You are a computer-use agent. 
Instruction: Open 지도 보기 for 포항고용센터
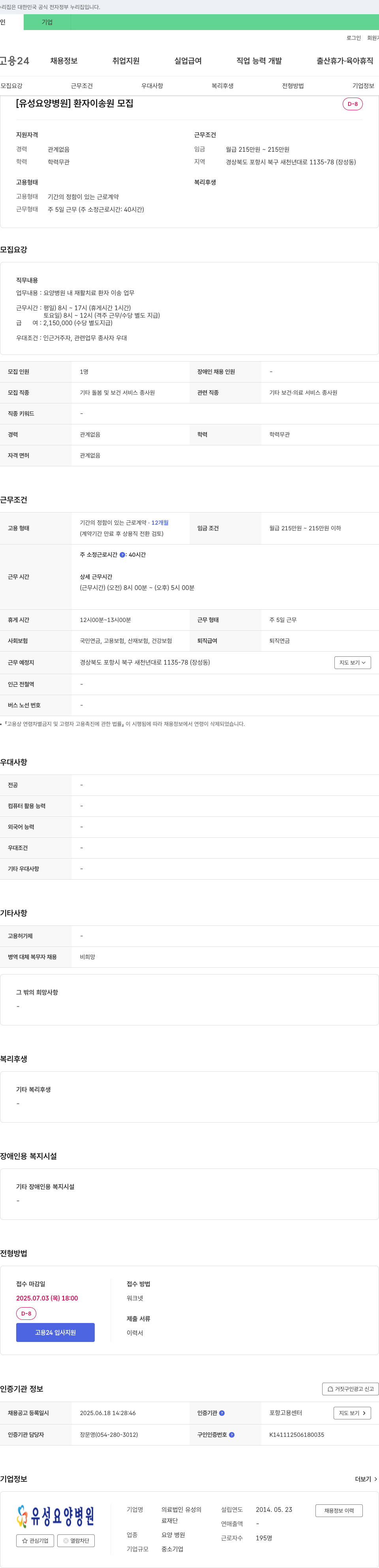[x=352, y=1413]
